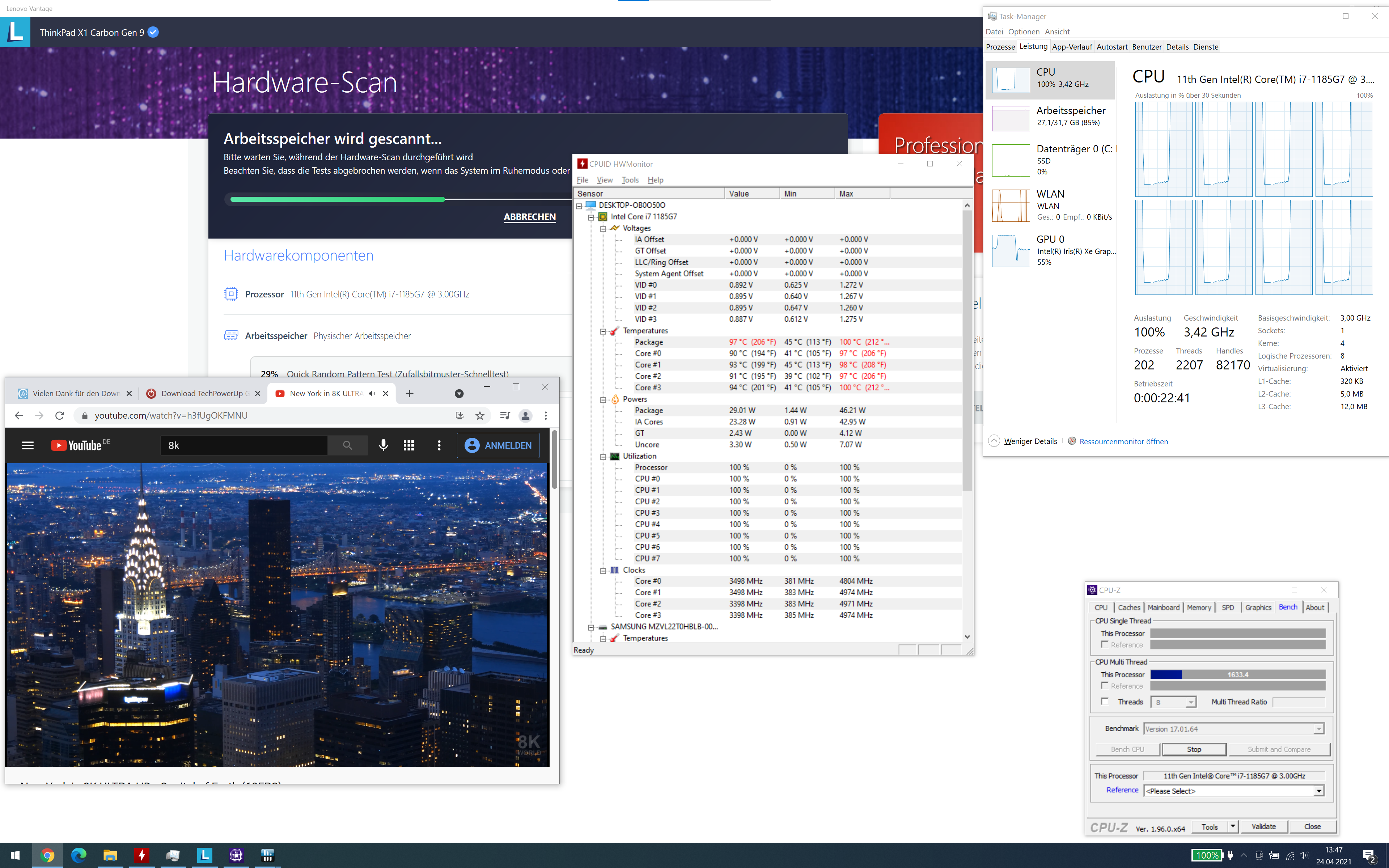The image size is (1389, 868).
Task: Open YouTube apps grid icon
Action: 408,445
